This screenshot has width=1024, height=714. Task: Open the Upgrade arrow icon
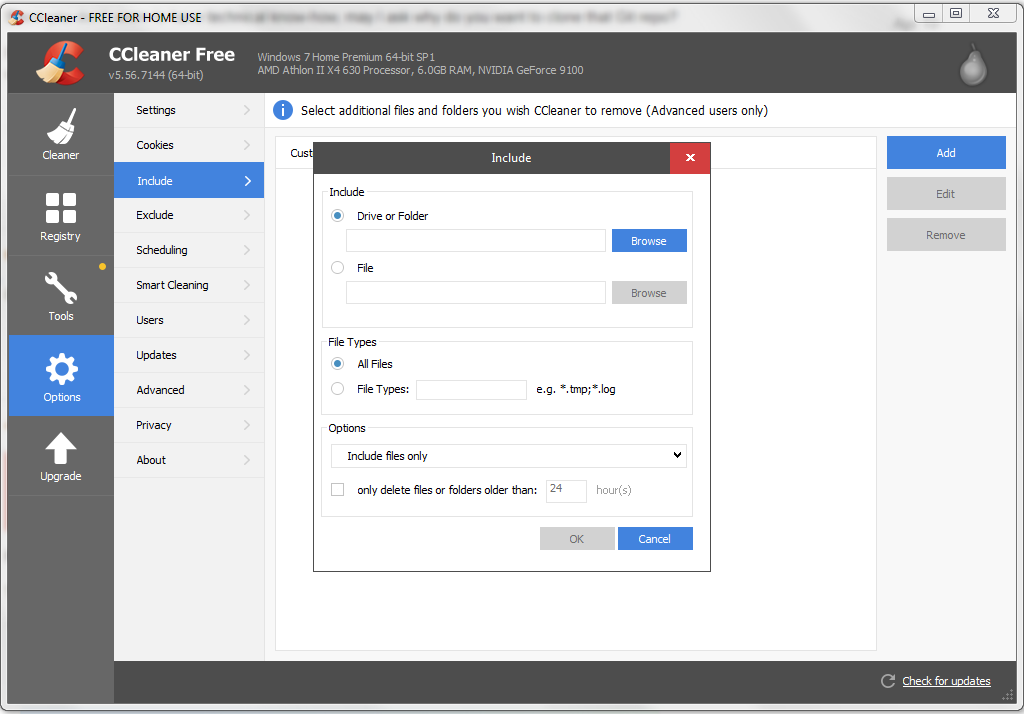[61, 448]
